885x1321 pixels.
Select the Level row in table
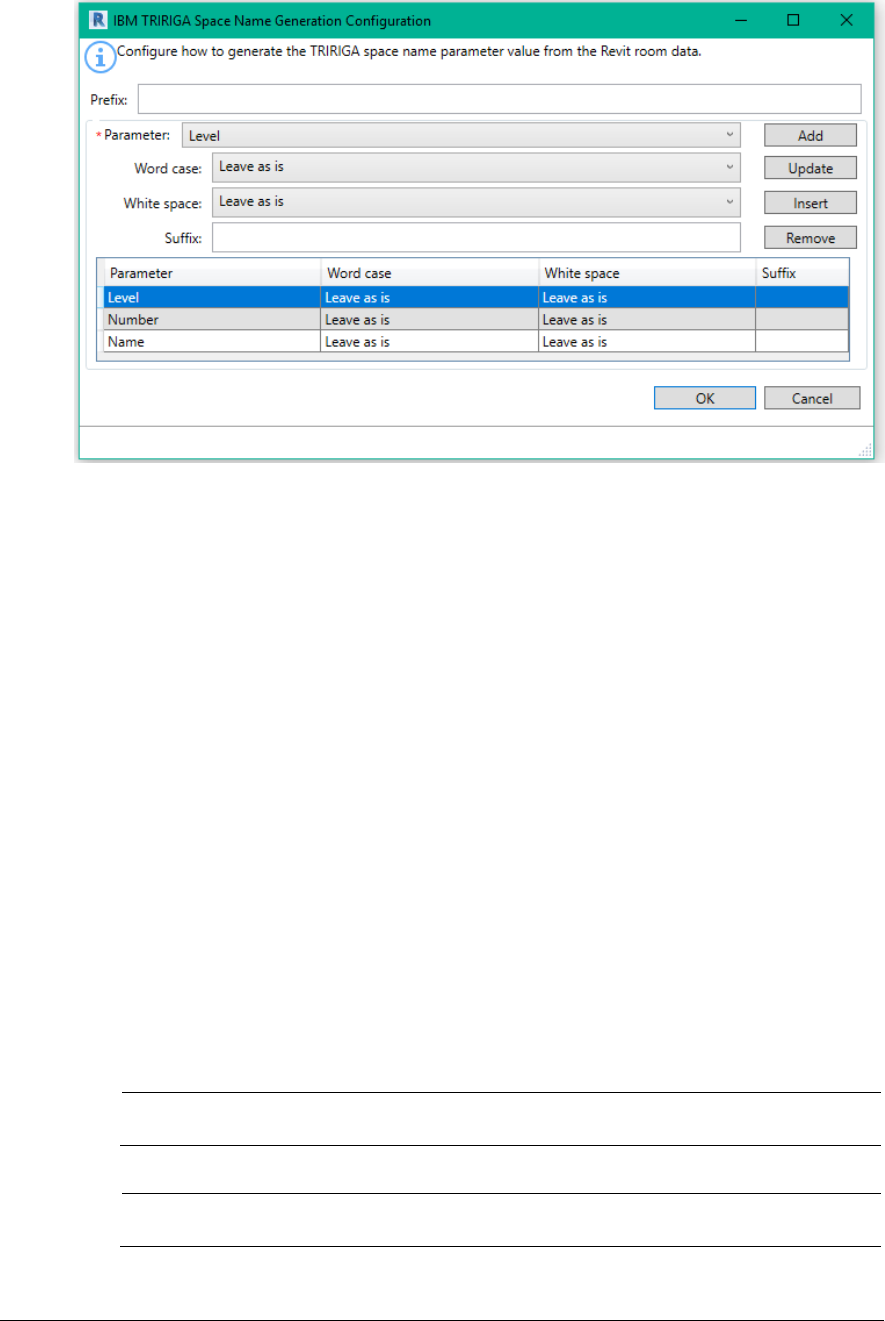476,297
